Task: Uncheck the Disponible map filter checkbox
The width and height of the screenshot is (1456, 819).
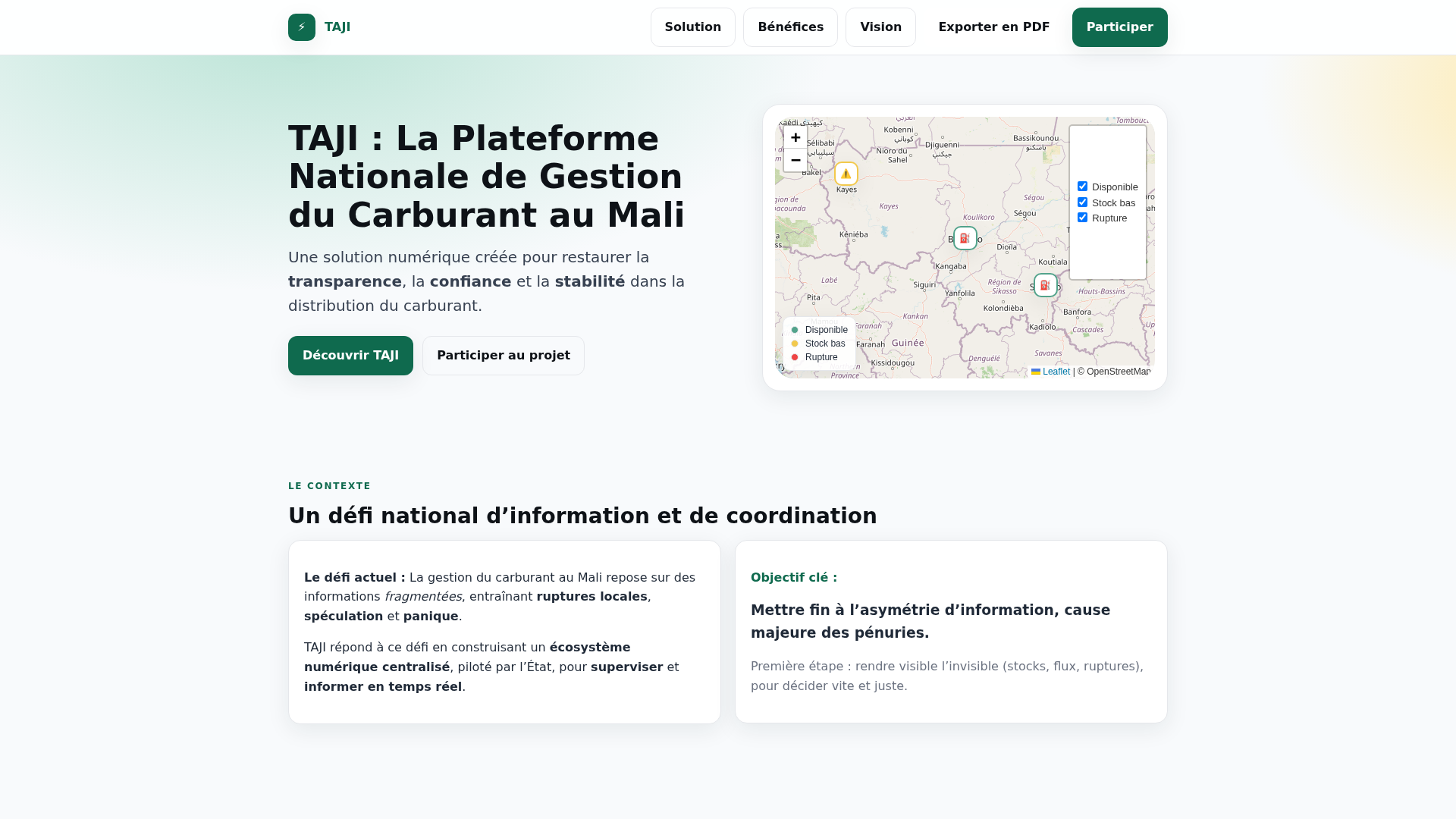Action: click(x=1083, y=187)
